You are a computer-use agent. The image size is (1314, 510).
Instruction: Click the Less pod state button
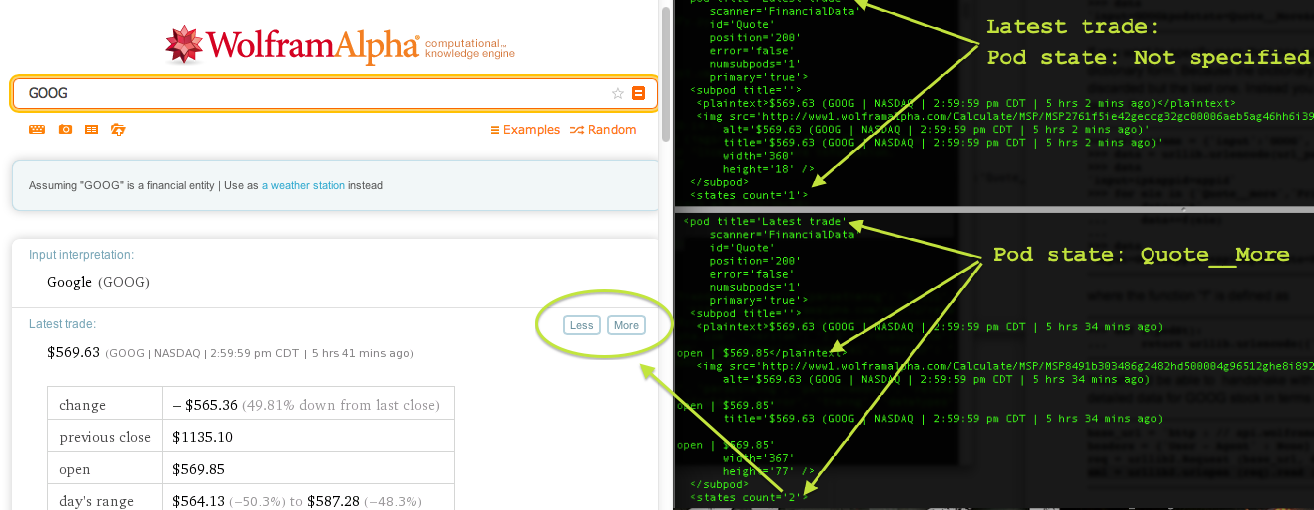tap(581, 325)
